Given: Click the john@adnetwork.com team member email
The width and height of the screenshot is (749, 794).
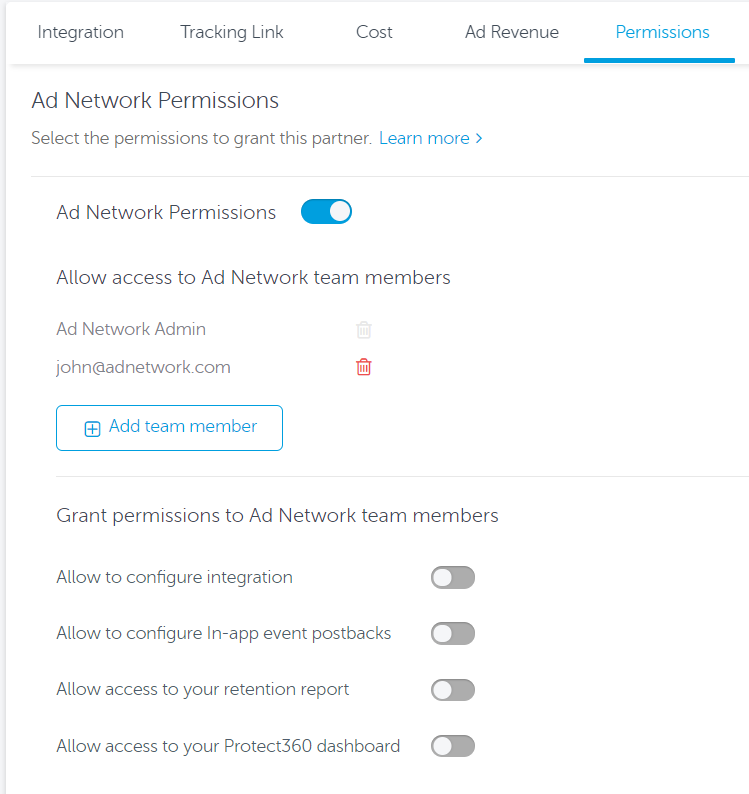Looking at the screenshot, I should click(x=143, y=367).
